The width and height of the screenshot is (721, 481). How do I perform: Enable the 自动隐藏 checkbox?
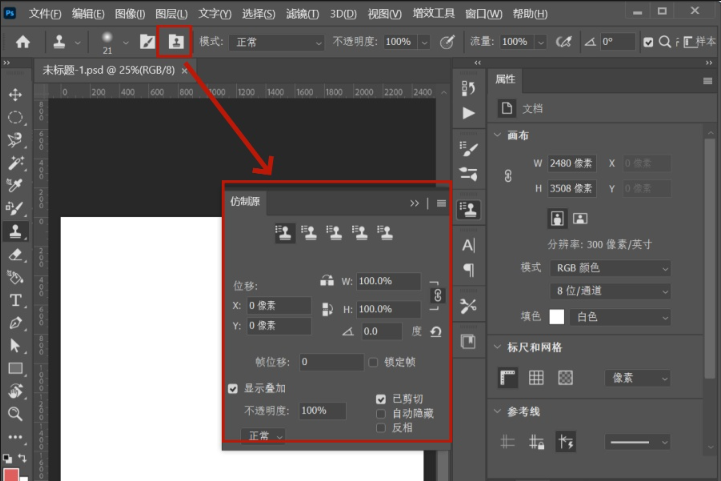pos(381,414)
